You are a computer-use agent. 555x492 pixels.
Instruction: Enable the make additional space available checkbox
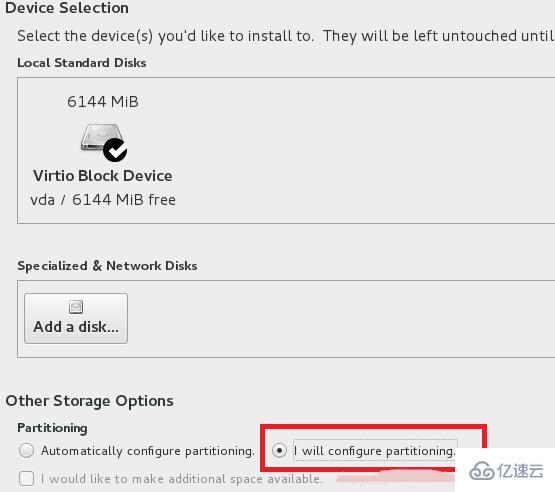coord(27,479)
